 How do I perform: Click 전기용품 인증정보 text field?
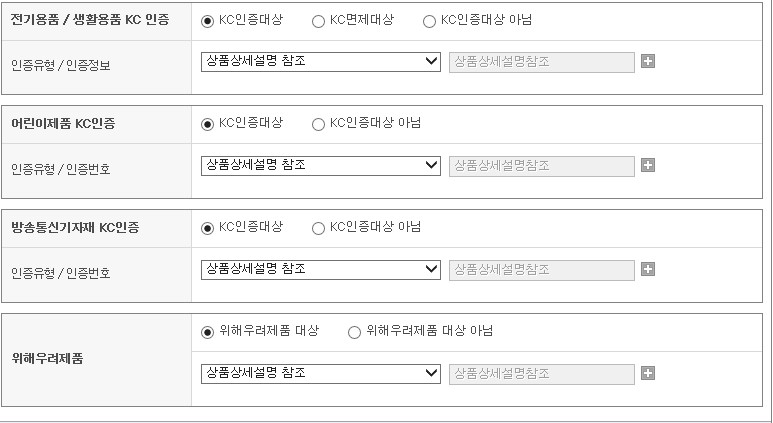point(541,61)
